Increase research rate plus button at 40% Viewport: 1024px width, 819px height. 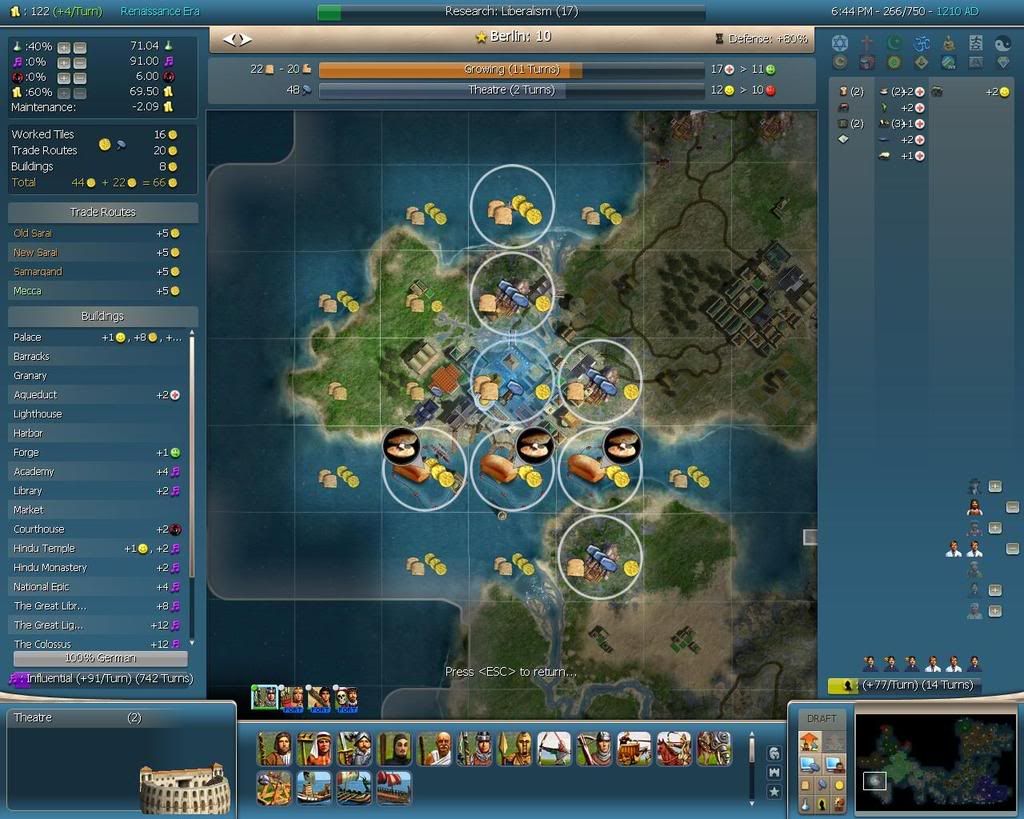63,48
